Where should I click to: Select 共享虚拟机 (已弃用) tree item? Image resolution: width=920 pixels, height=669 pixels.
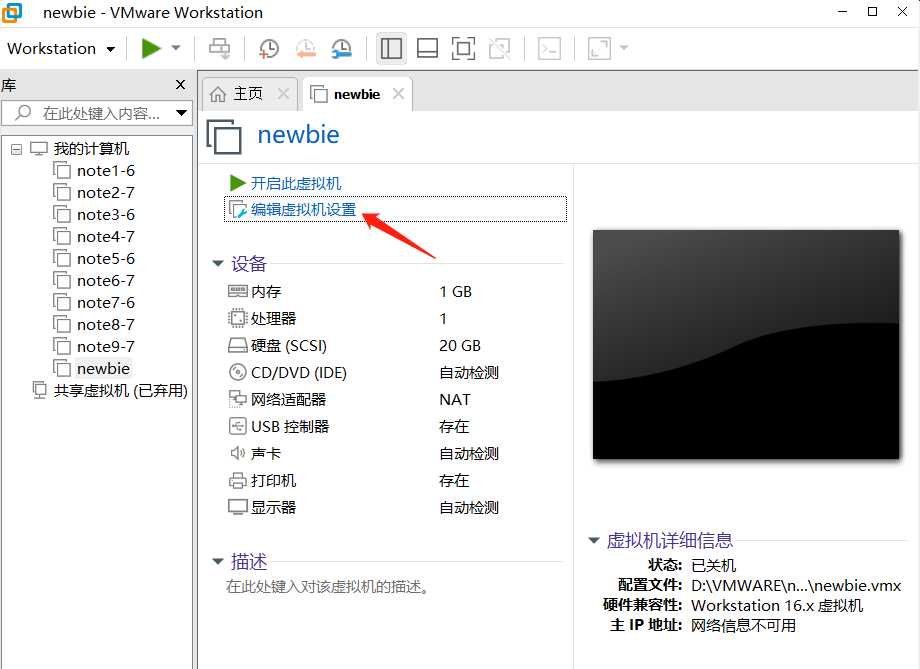click(x=120, y=391)
